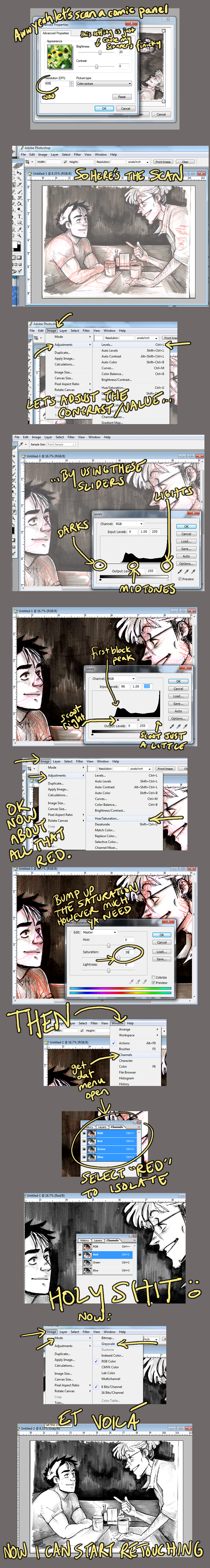Select the Clone Stamp tool in toolbox
Viewport: 210px width, 1568px height.
point(13,198)
